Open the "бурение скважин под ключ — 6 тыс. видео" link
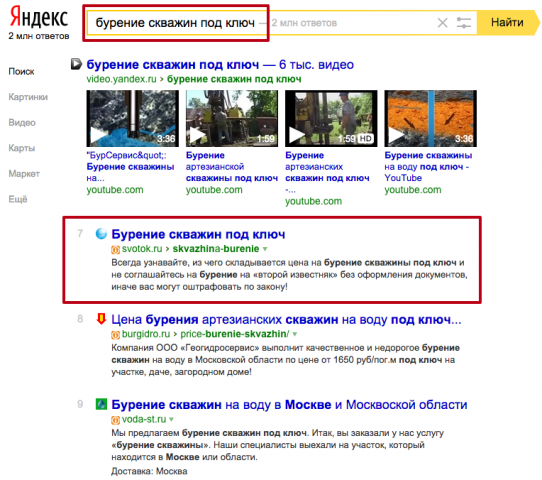The image size is (542, 480). pos(220,65)
